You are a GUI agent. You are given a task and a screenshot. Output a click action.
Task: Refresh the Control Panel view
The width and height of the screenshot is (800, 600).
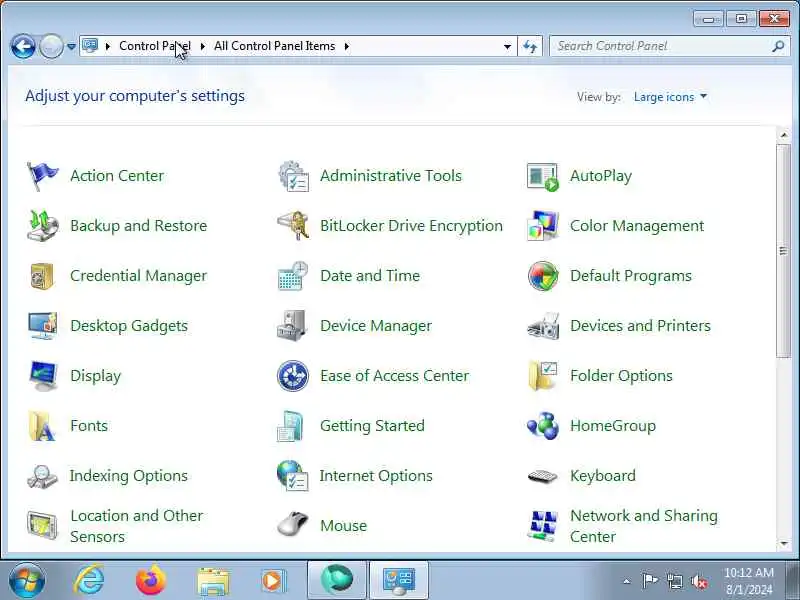[530, 46]
